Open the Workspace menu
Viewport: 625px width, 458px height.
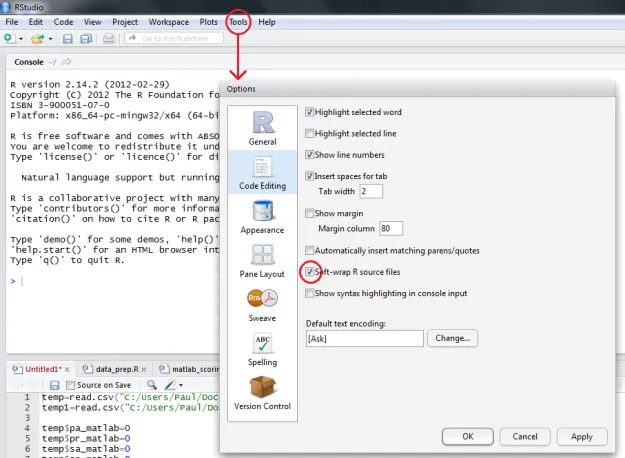pos(169,22)
